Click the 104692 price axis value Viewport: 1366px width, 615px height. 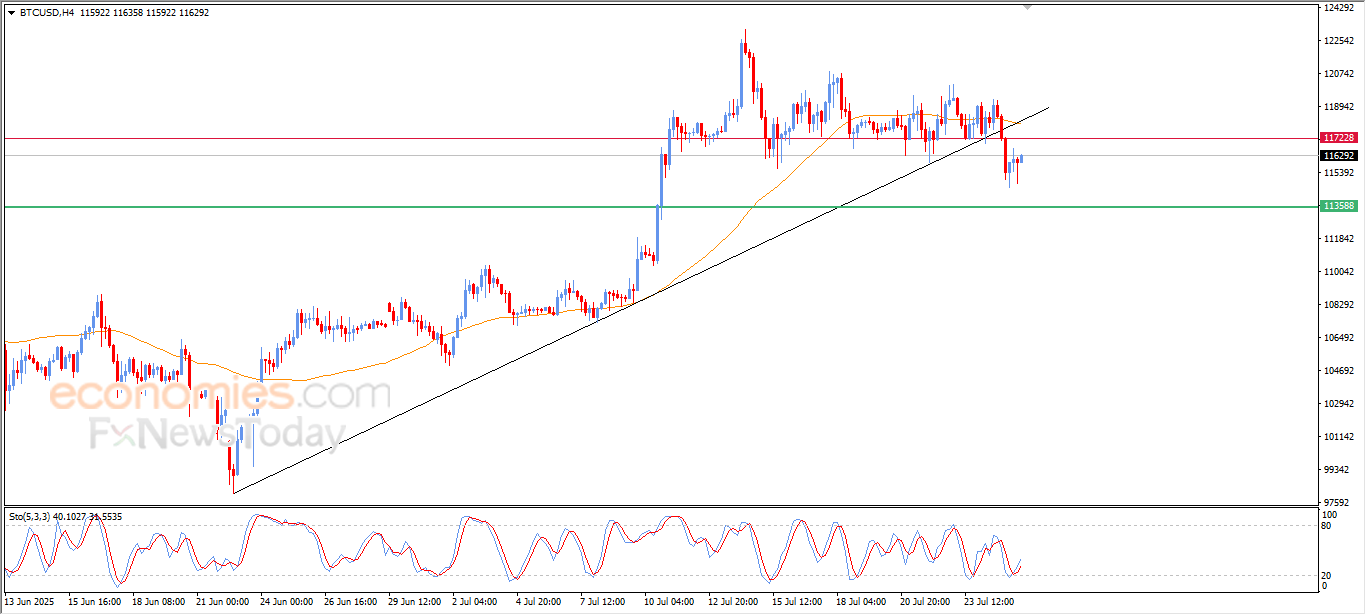1338,371
